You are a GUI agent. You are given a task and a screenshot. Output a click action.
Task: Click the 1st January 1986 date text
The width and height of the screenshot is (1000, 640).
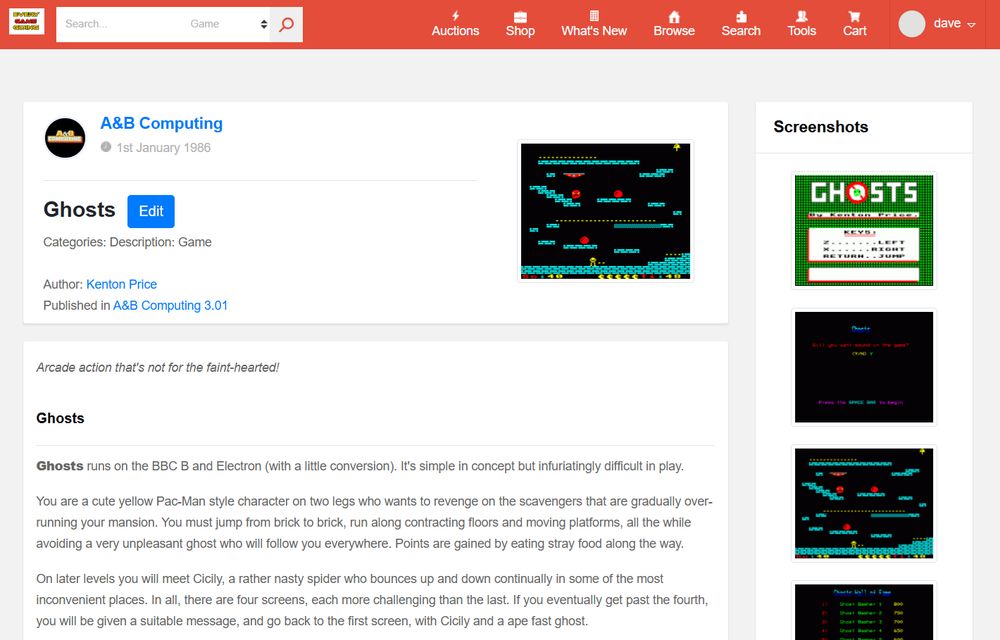point(163,147)
